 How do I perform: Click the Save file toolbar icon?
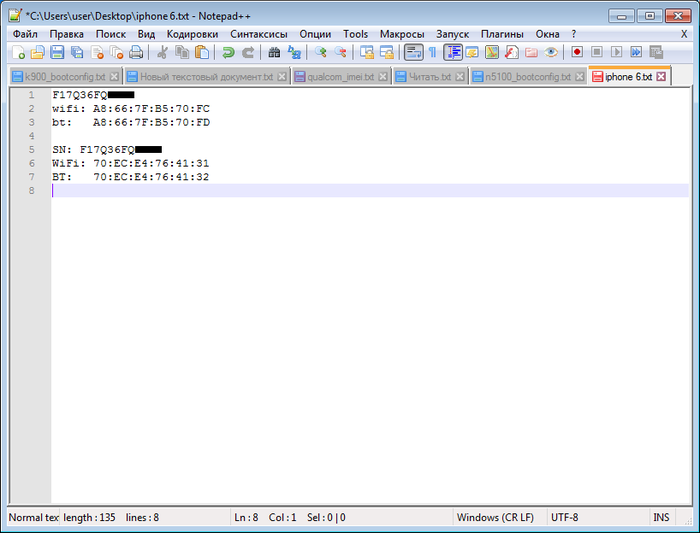tap(57, 52)
